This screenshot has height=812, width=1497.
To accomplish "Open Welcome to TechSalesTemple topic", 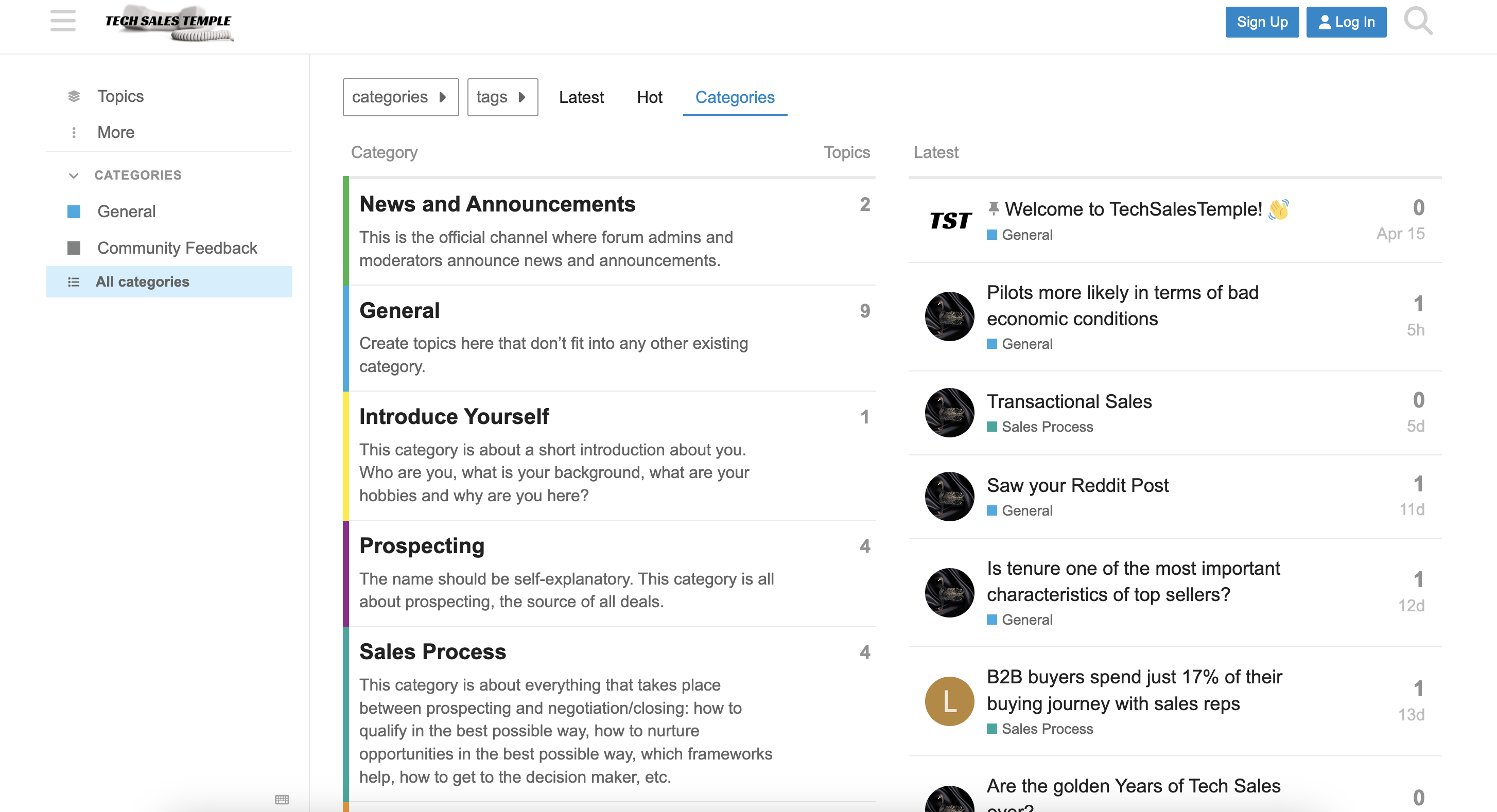I will [x=1133, y=208].
